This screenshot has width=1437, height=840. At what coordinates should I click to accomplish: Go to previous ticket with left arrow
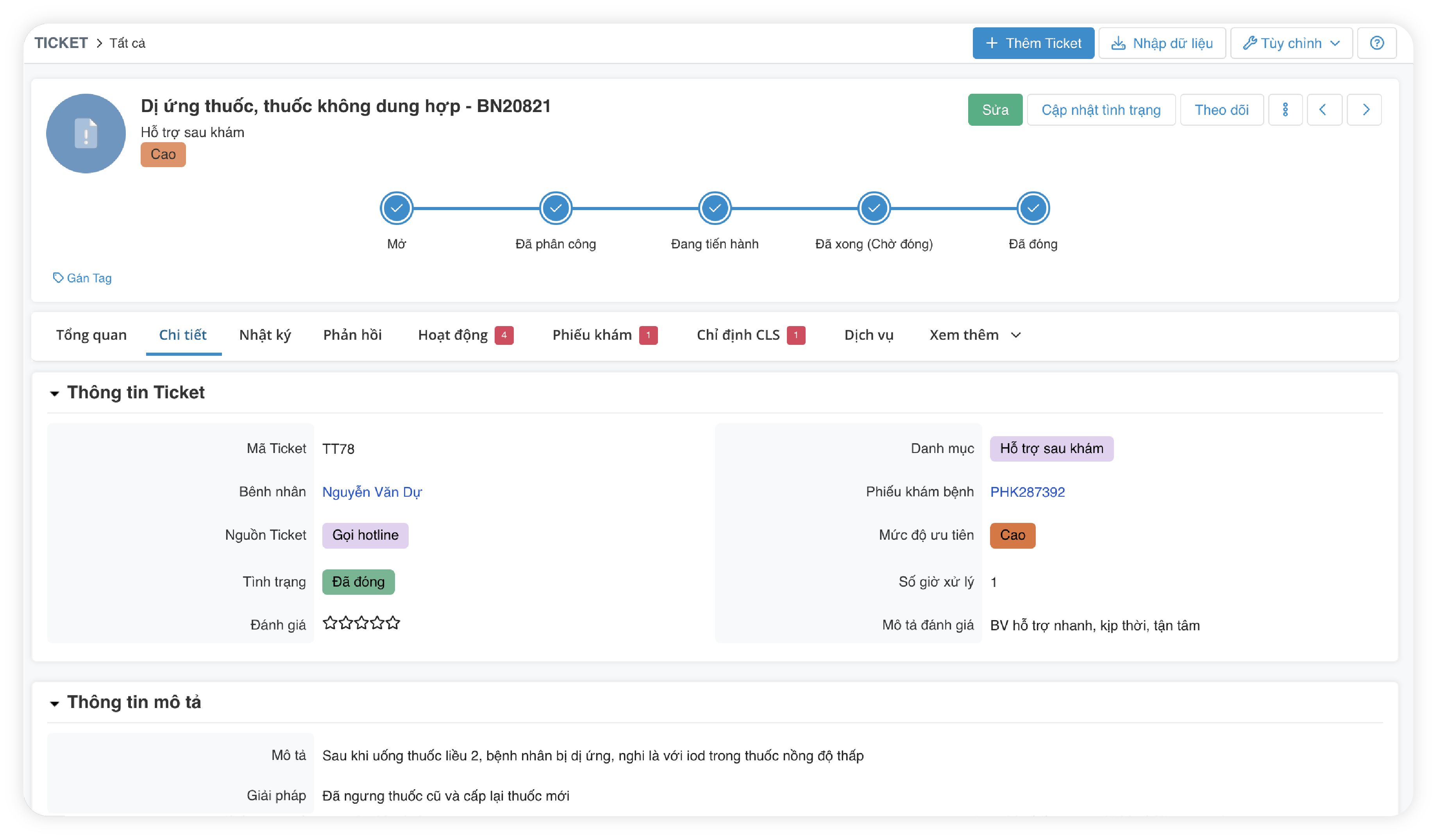pyautogui.click(x=1323, y=109)
